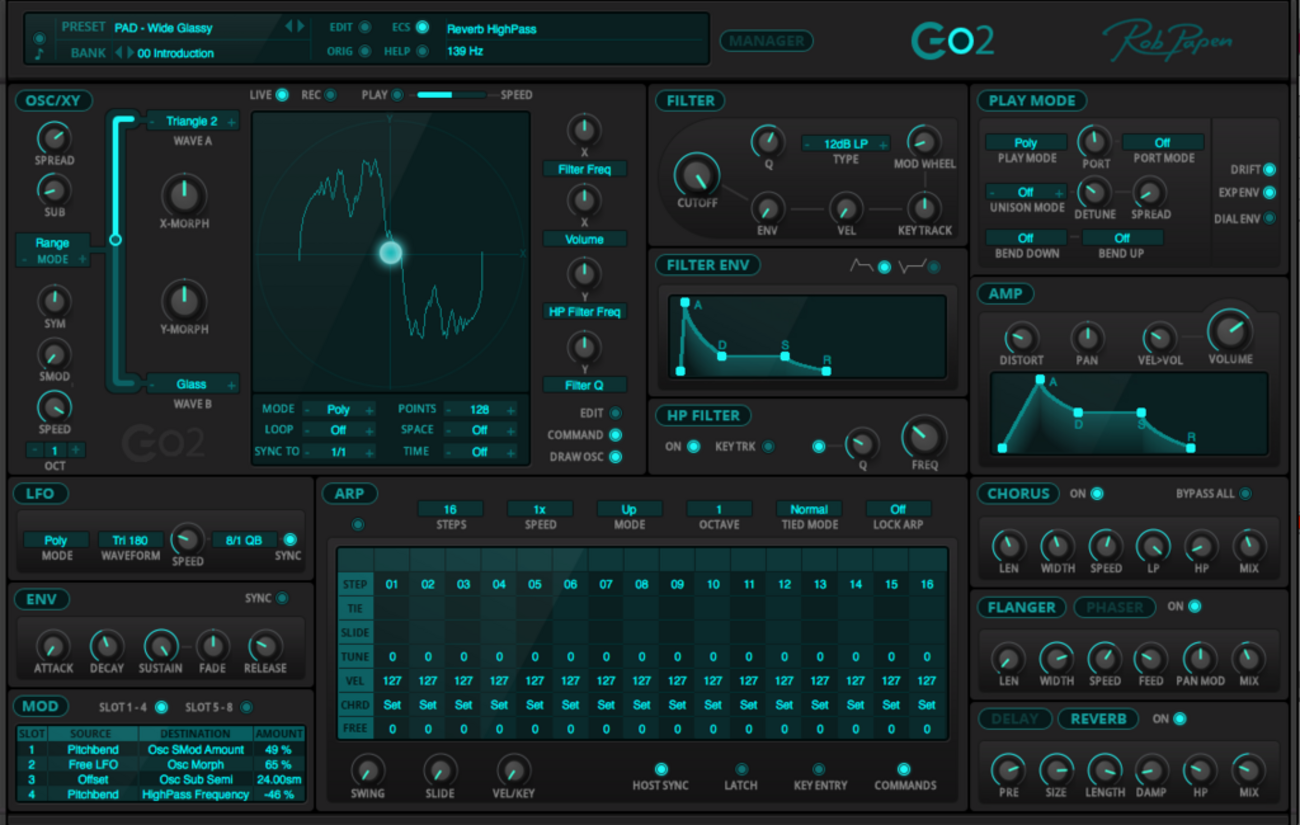Advance to the next preset with right arrow
Viewport: 1300px width, 825px height.
tap(300, 27)
